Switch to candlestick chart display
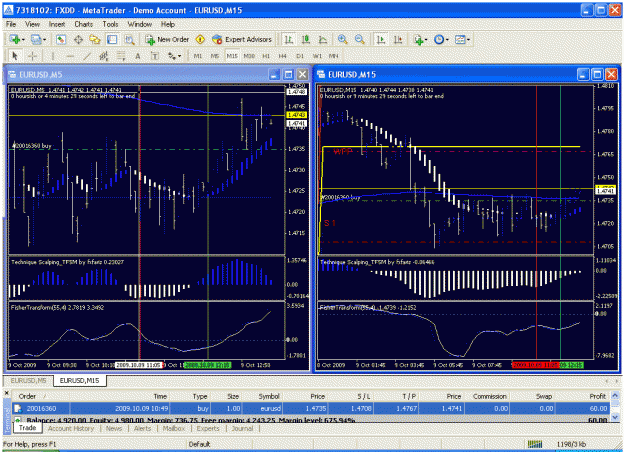The height and width of the screenshot is (452, 625). click(306, 39)
